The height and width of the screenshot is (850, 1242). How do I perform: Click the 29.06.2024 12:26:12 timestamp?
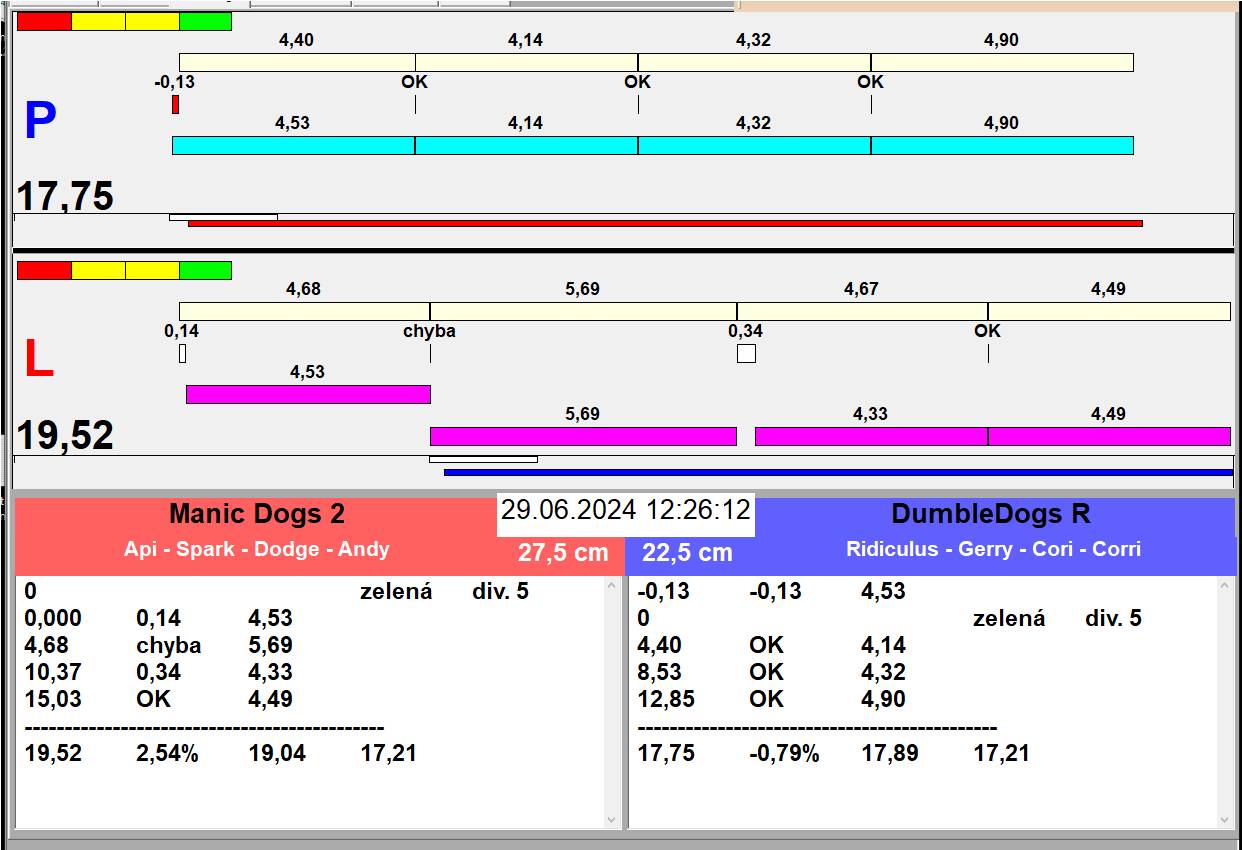click(625, 510)
